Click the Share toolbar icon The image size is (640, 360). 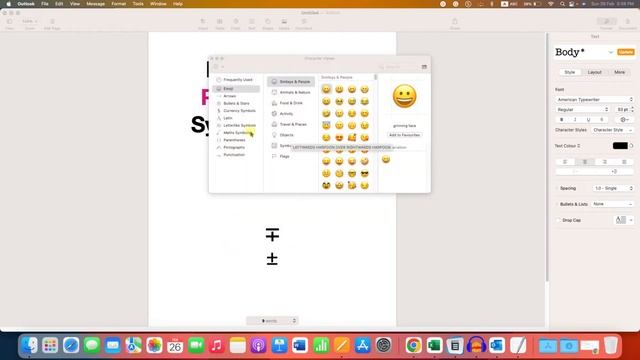(455, 22)
